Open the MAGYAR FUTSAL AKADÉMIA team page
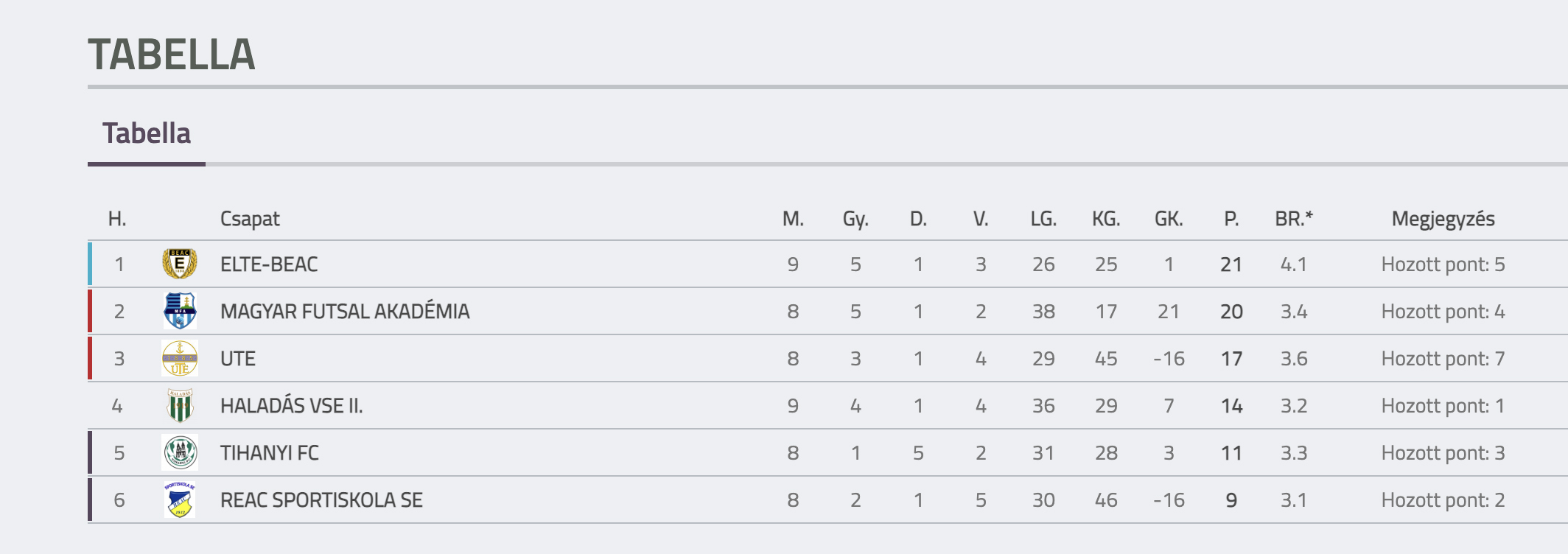Image resolution: width=1568 pixels, height=554 pixels. pyautogui.click(x=345, y=312)
